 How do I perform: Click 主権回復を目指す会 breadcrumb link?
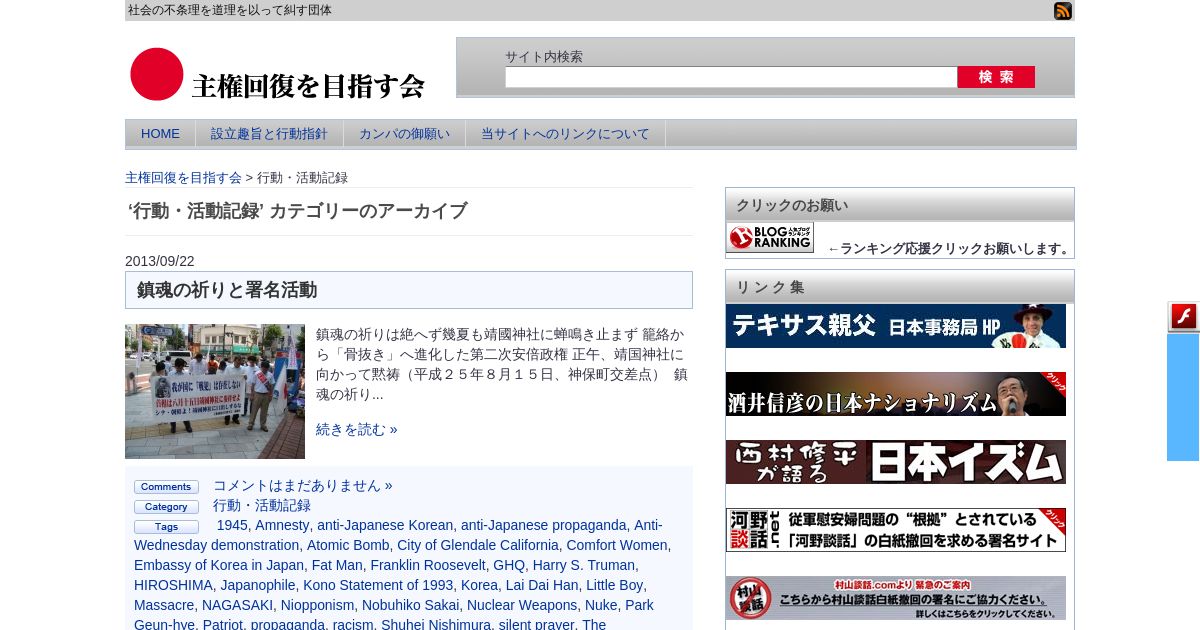tap(183, 178)
